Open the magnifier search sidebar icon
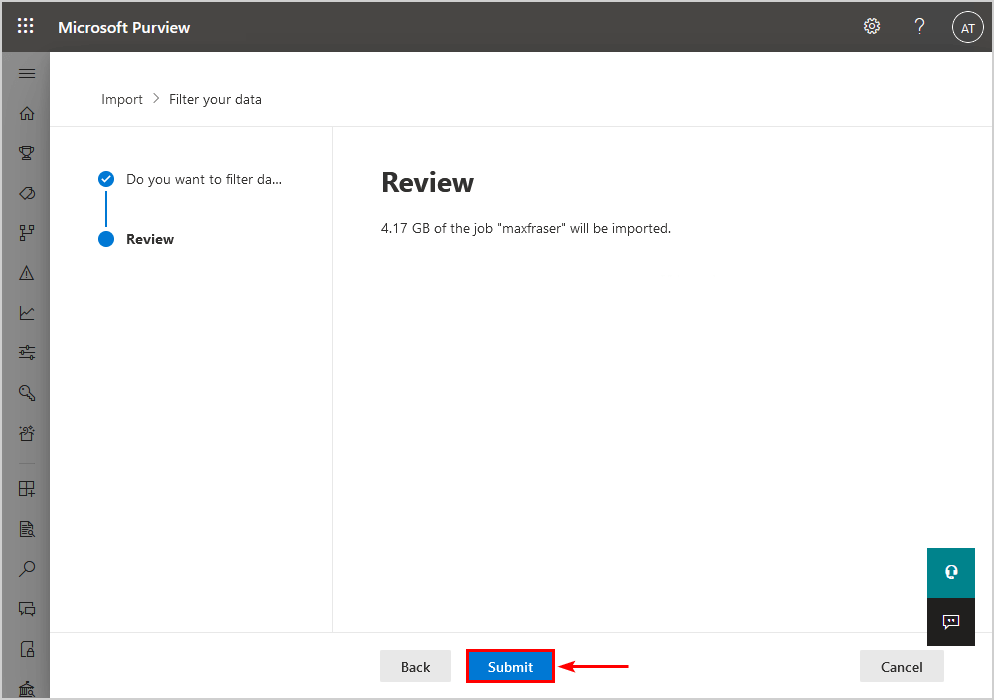This screenshot has height=700, width=994. pos(27,569)
